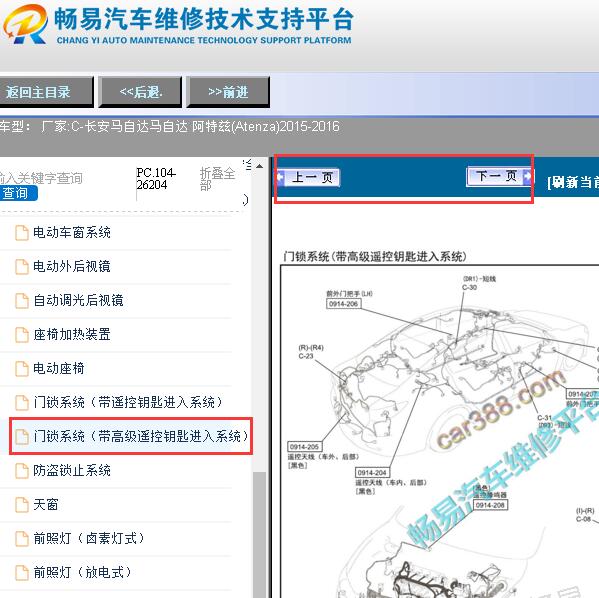Click the tree panel vertical scrollbar thumb

coord(260,535)
